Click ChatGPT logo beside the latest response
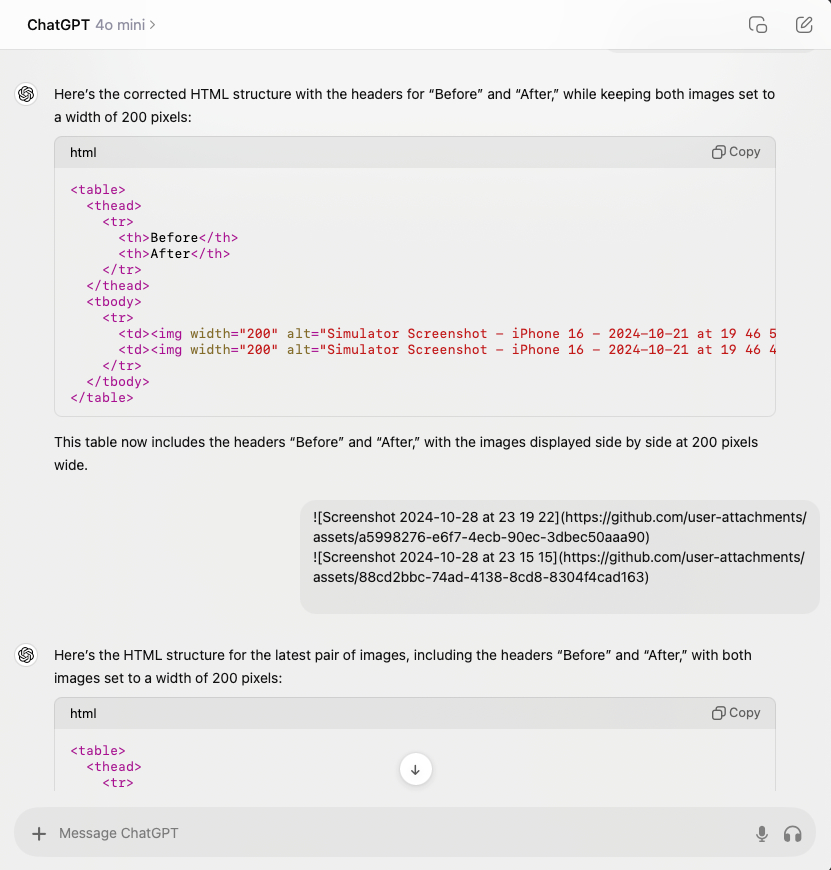Image resolution: width=831 pixels, height=870 pixels. (26, 655)
